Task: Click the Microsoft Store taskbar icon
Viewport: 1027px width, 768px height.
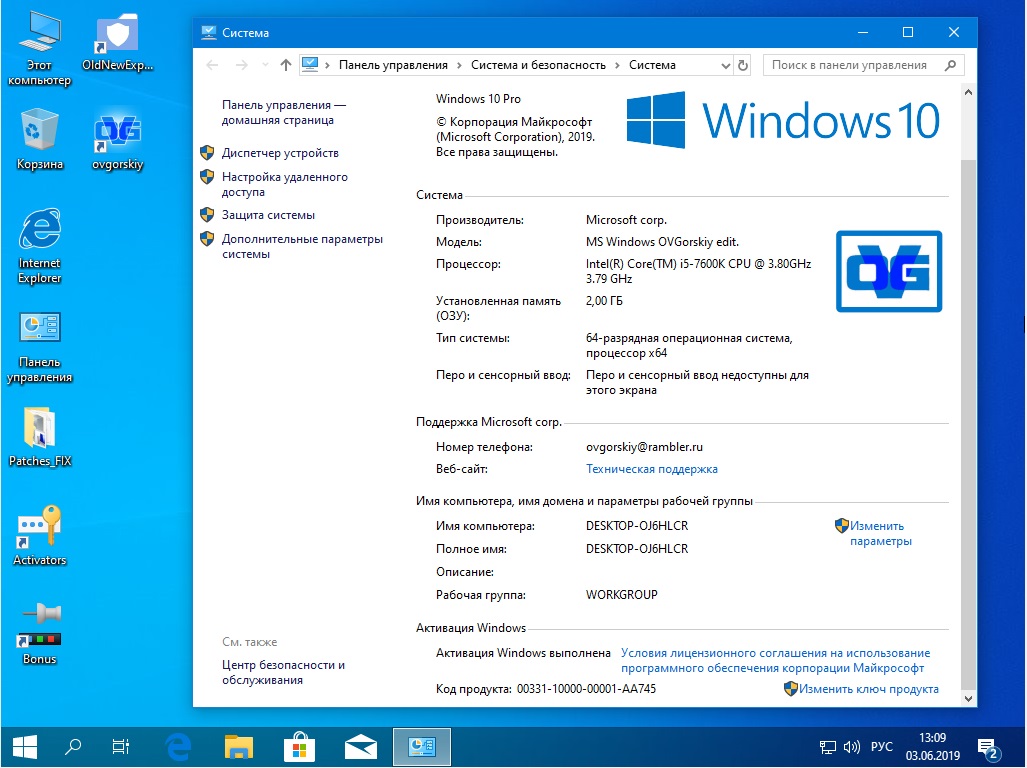Action: click(x=298, y=746)
